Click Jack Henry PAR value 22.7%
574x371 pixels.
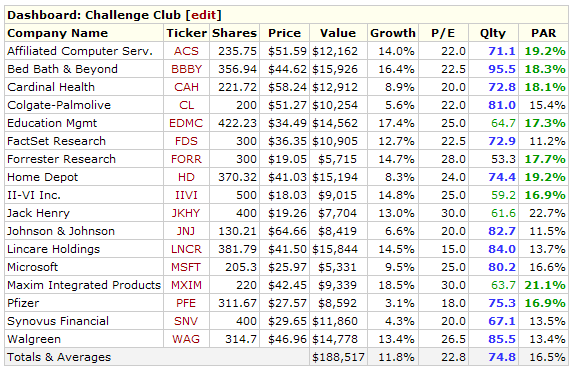(547, 213)
